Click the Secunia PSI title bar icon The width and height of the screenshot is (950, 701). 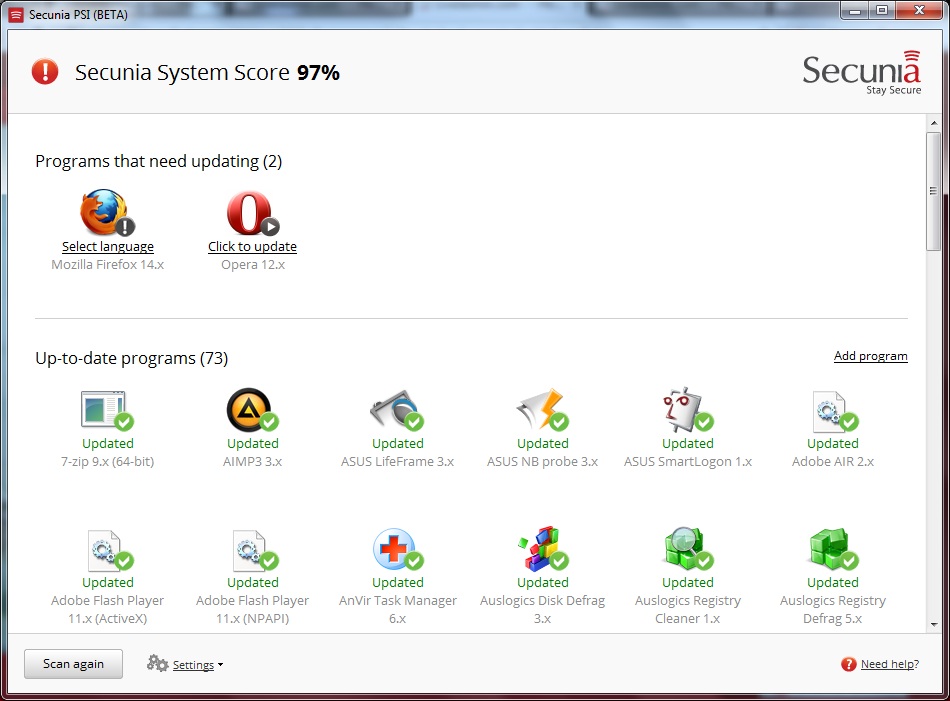[x=16, y=15]
